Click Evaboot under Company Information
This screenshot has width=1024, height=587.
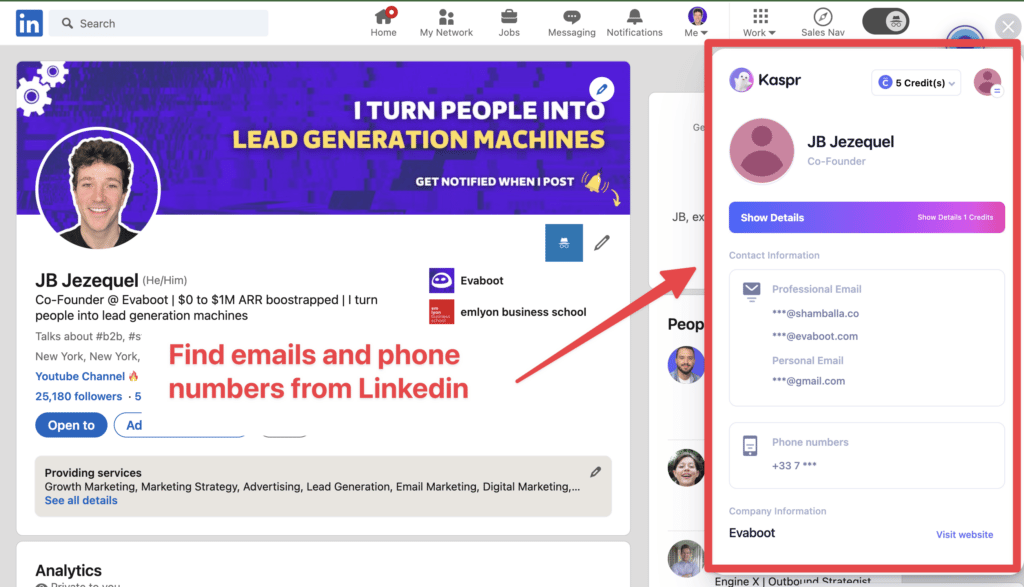(752, 533)
